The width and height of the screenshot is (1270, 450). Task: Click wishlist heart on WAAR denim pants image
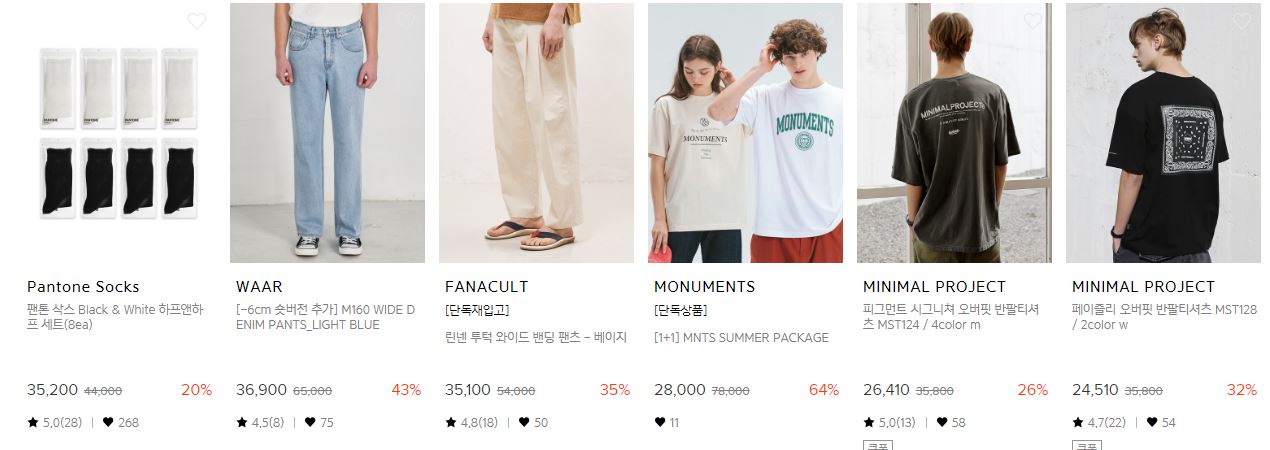click(406, 21)
